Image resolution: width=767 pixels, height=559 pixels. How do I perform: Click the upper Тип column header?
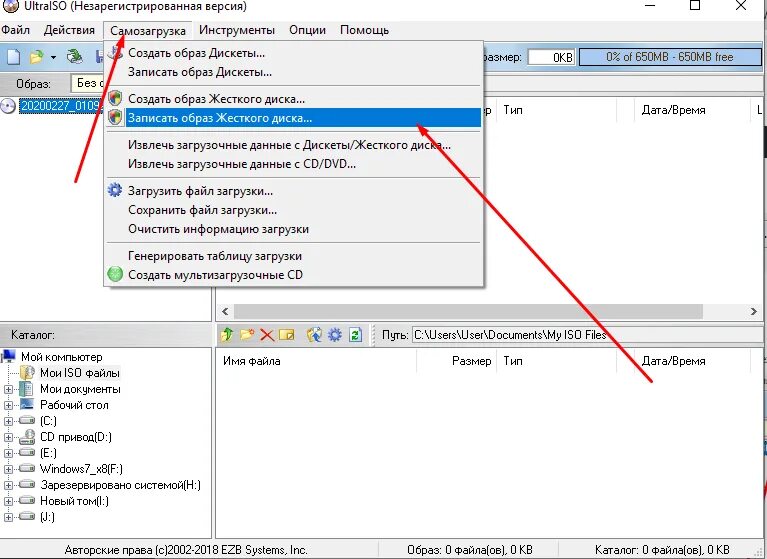556,110
